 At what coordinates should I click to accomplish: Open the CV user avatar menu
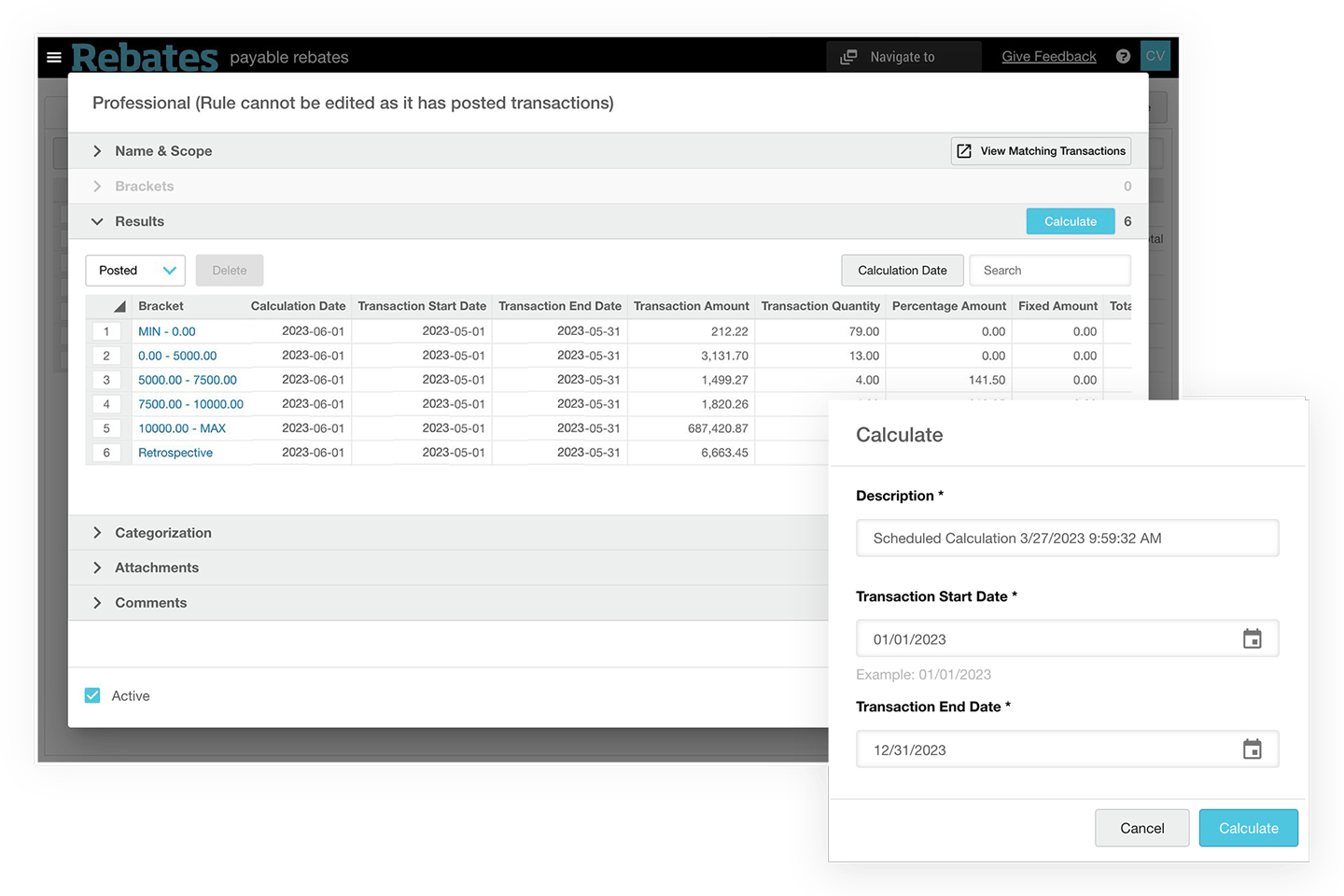pyautogui.click(x=1155, y=56)
